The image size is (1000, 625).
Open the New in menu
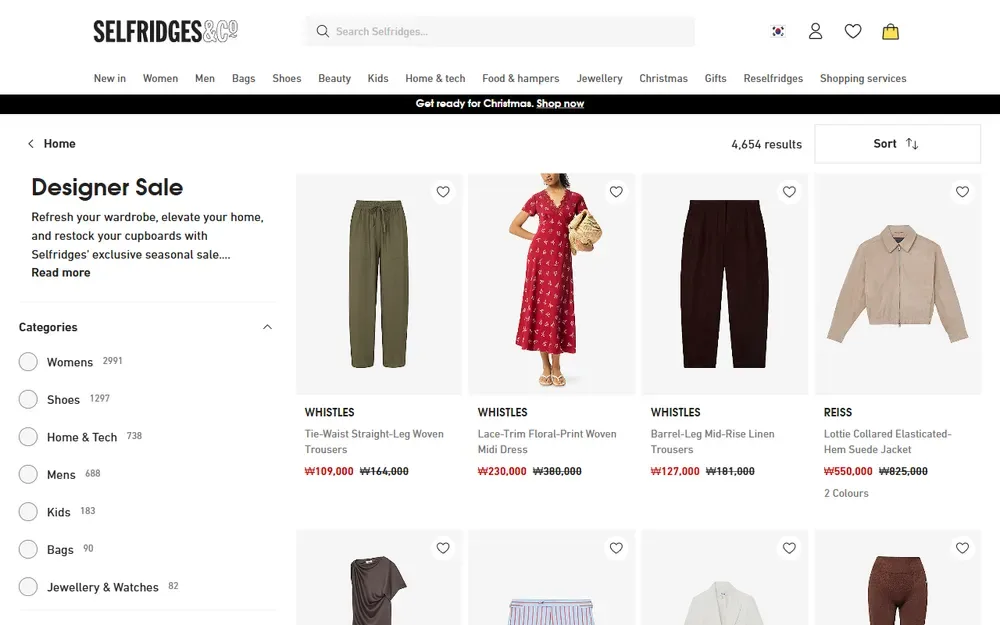click(x=110, y=78)
